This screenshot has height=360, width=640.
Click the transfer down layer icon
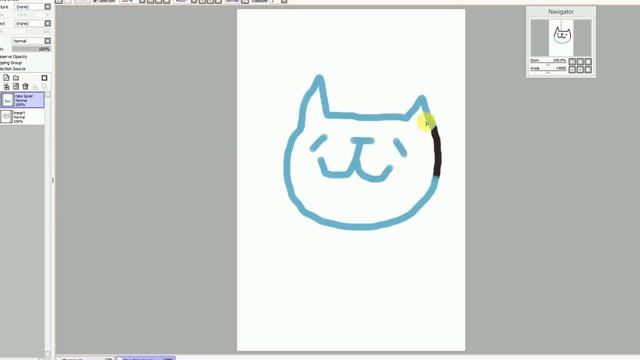coord(6,87)
